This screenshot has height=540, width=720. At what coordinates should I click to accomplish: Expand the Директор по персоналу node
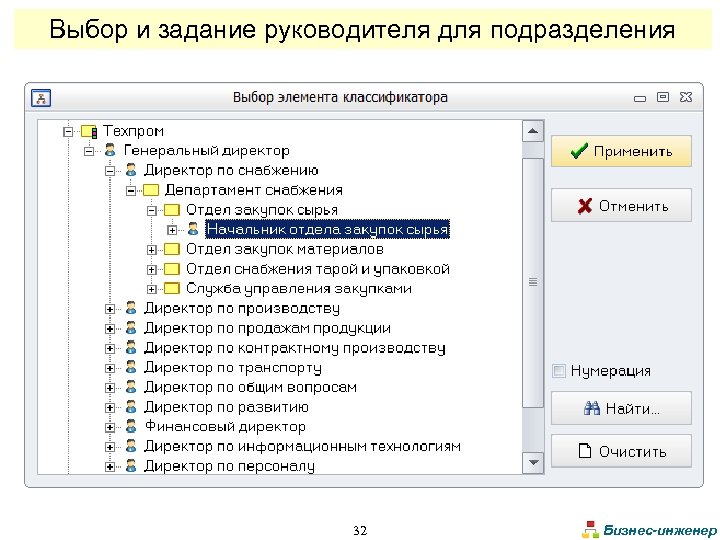(110, 467)
